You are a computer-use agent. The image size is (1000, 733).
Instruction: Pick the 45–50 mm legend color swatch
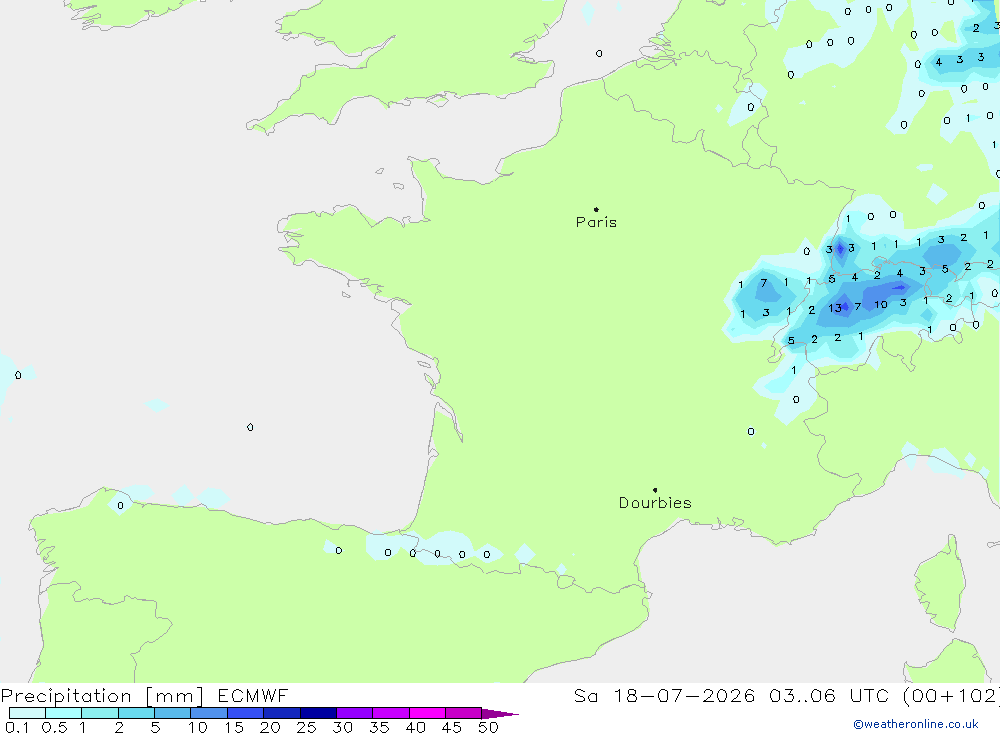pyautogui.click(x=463, y=713)
